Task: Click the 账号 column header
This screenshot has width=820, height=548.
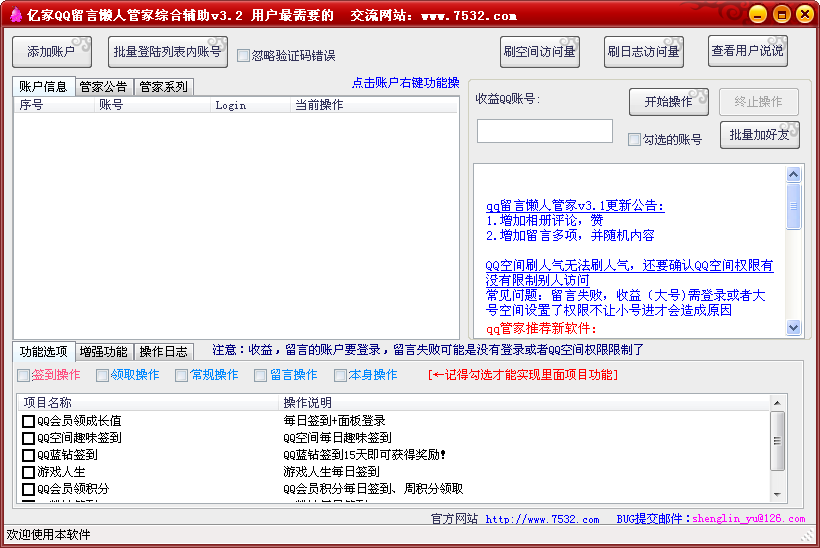Action: coord(152,105)
